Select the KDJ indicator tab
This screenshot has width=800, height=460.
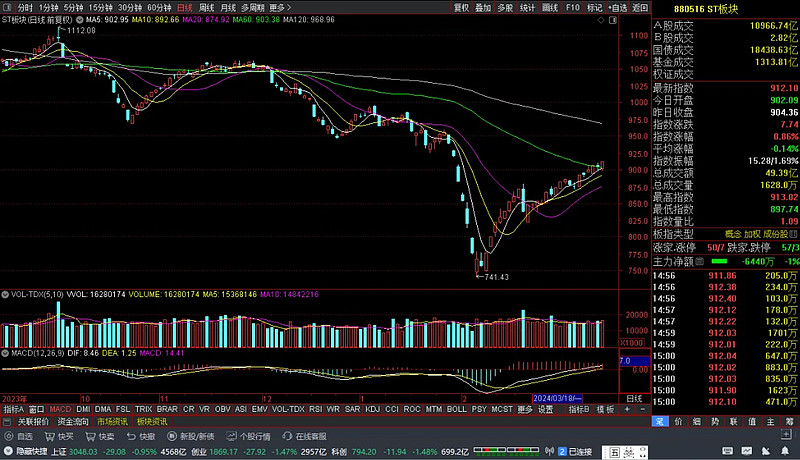tap(372, 409)
